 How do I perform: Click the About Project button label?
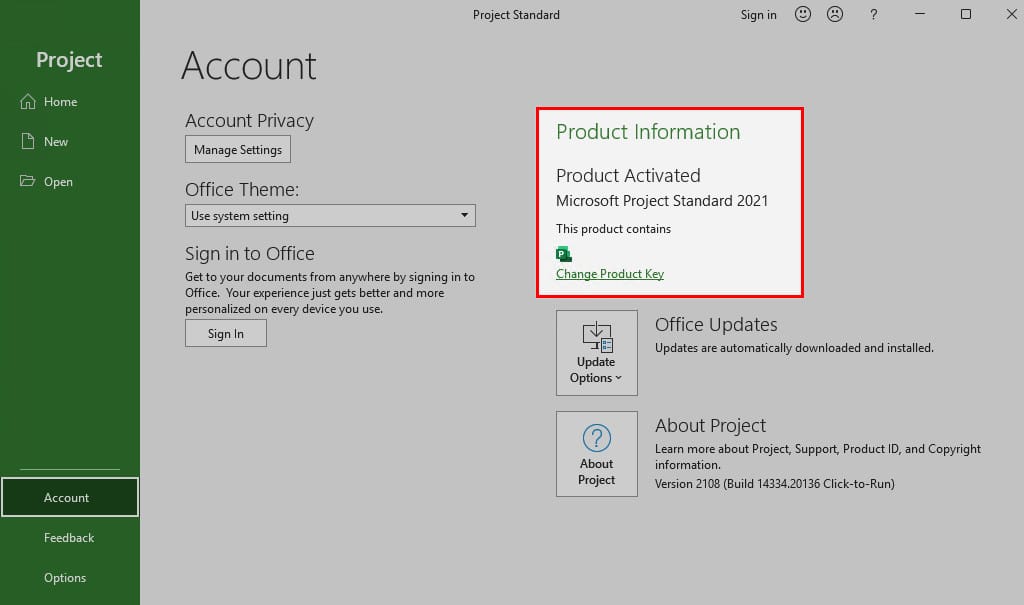(x=596, y=472)
